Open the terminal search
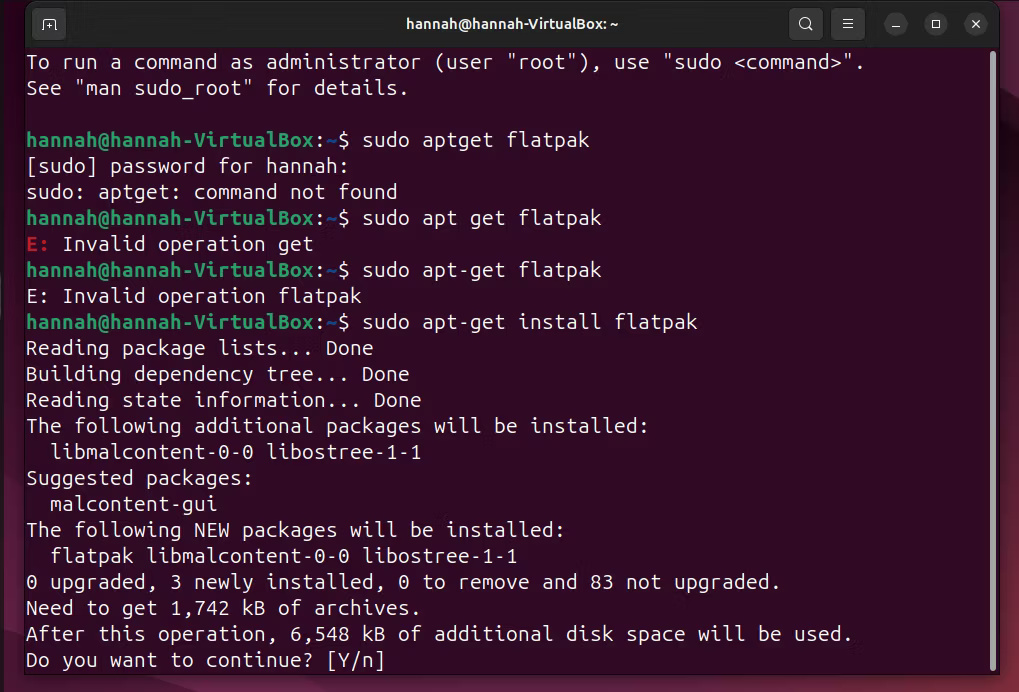1019x692 pixels. (x=805, y=23)
